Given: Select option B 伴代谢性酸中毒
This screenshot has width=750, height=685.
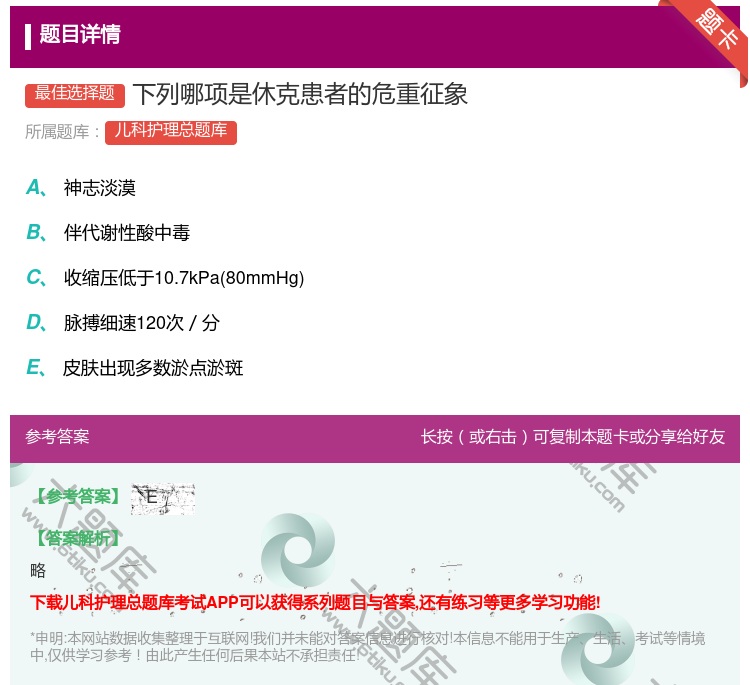Looking at the screenshot, I should click(x=126, y=233).
